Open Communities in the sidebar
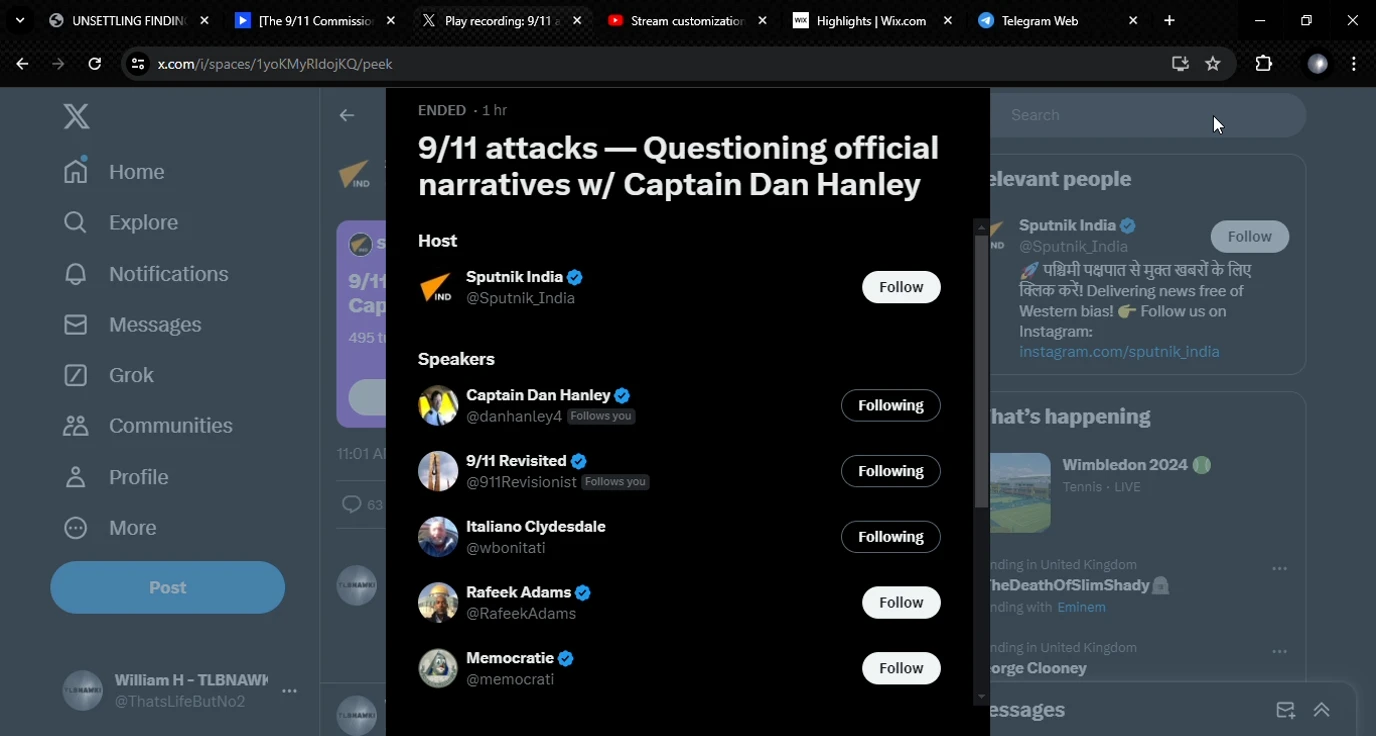Screen dimensions: 1376x736 click(148, 426)
